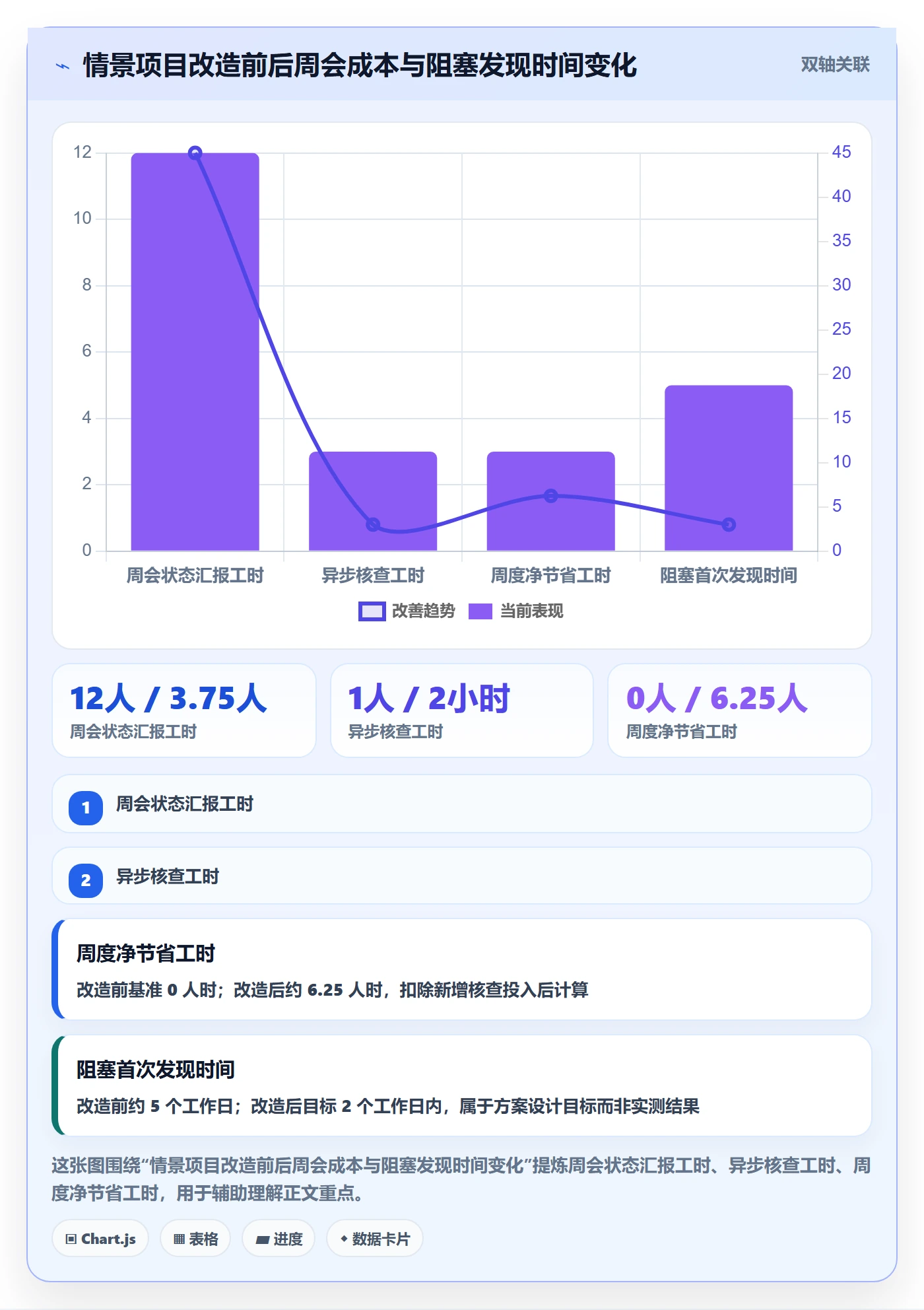The height and width of the screenshot is (1310, 924).
Task: Open the 0人 / 6.25人 data card
Action: tap(740, 710)
